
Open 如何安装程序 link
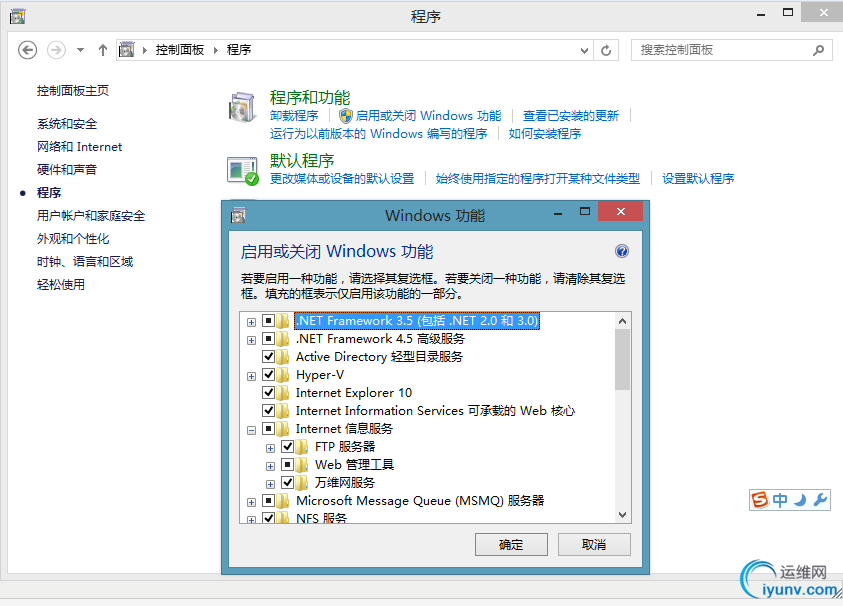coord(545,134)
